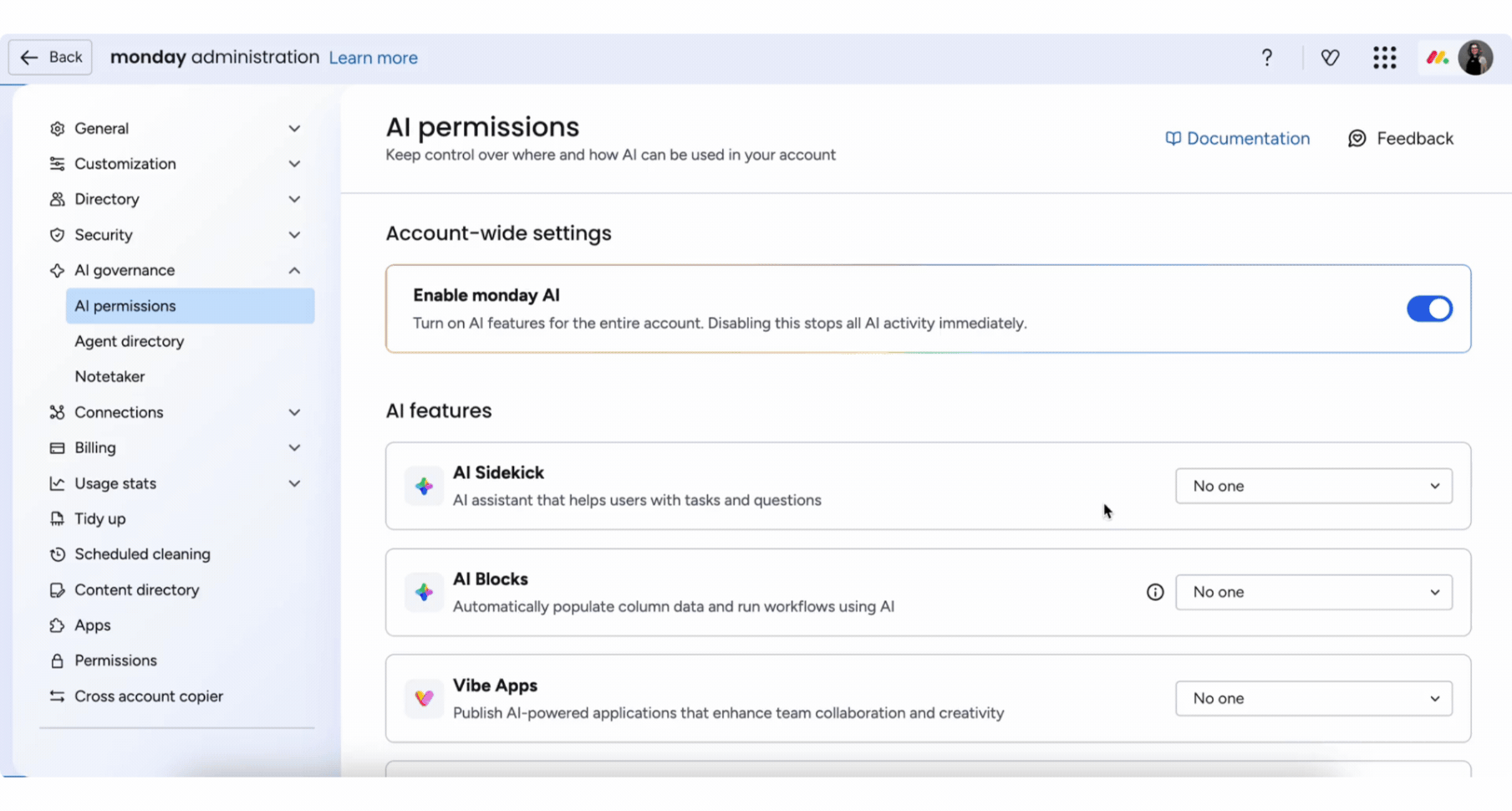Select AI permissions in the sidebar
This screenshot has width=1512, height=811.
pyautogui.click(x=190, y=306)
